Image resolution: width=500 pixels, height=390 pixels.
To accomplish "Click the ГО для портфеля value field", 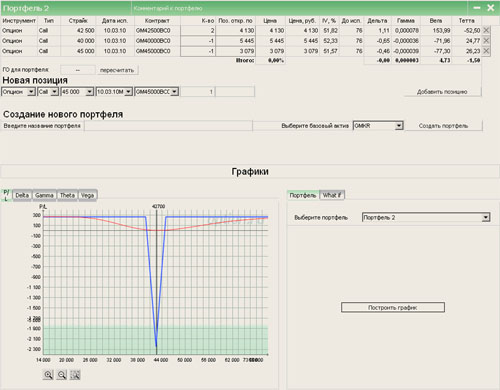I will [x=78, y=70].
